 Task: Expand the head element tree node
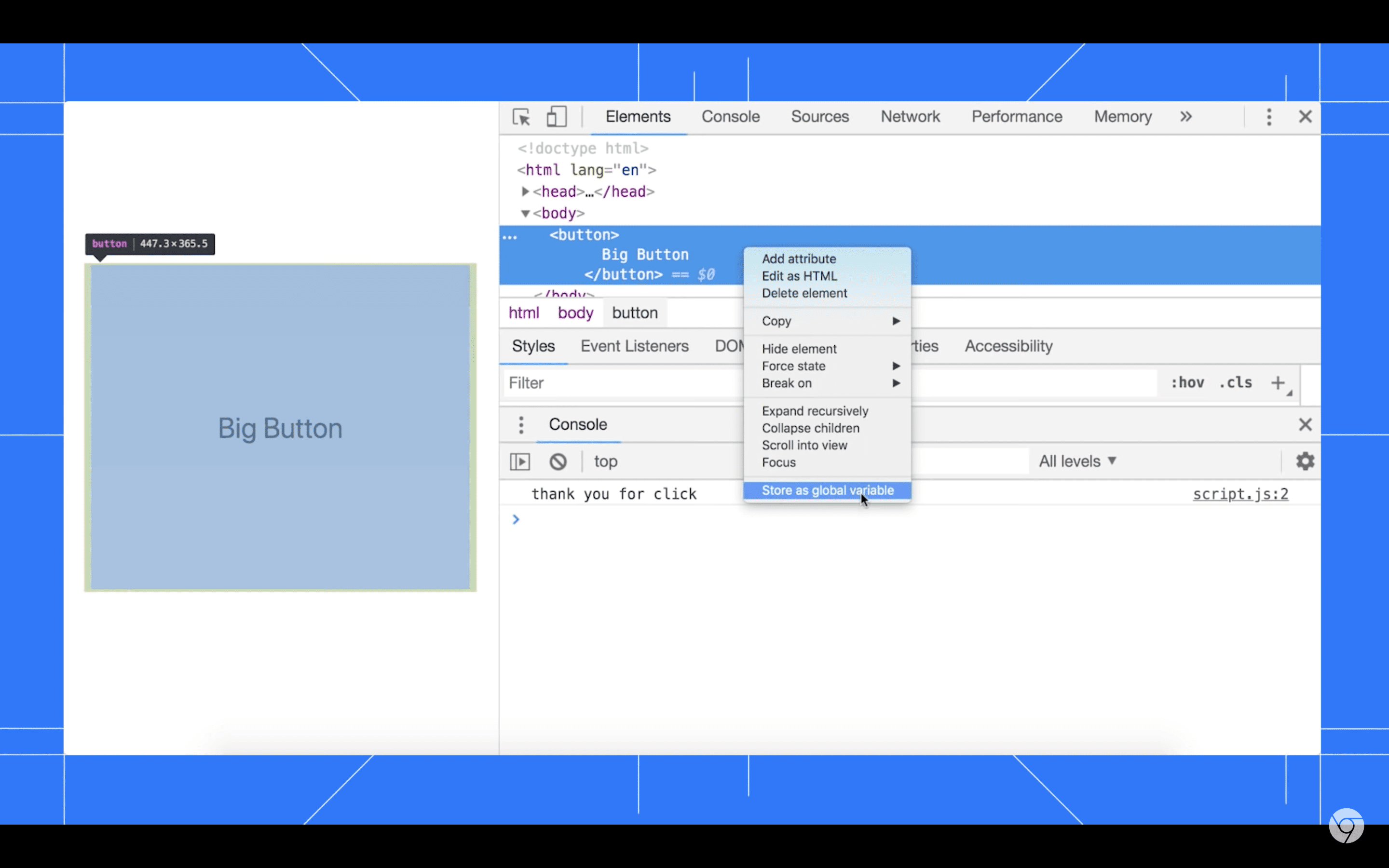click(x=524, y=191)
